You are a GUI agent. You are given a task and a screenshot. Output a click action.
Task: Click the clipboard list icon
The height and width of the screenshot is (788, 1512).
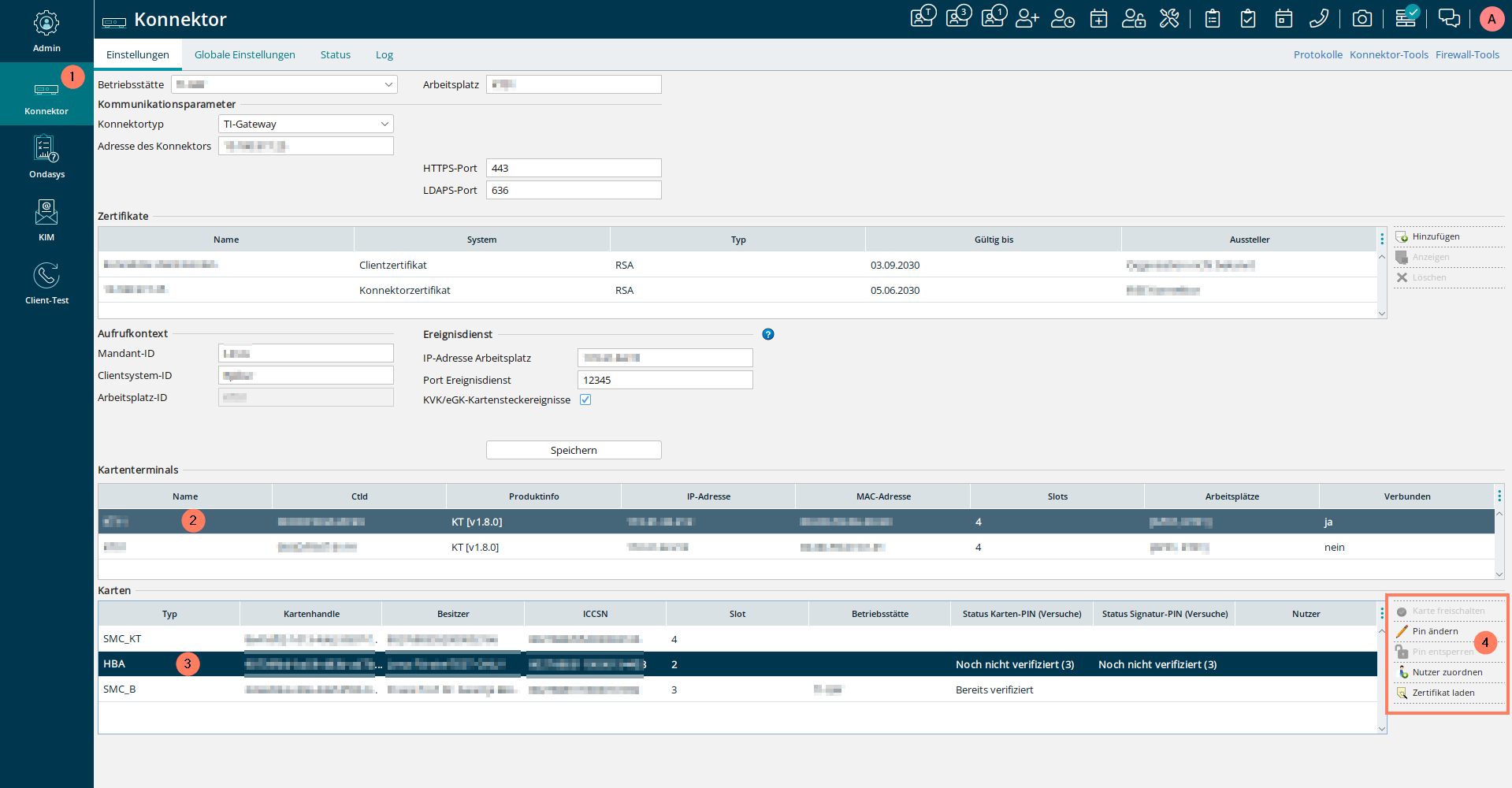coord(1213,18)
